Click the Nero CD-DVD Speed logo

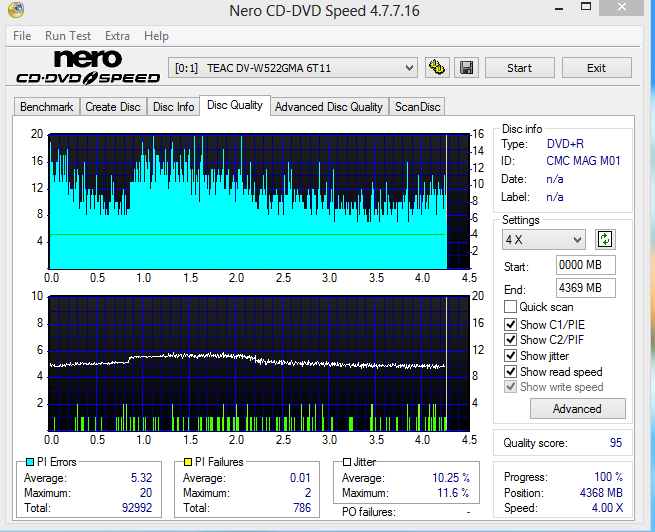[88, 67]
